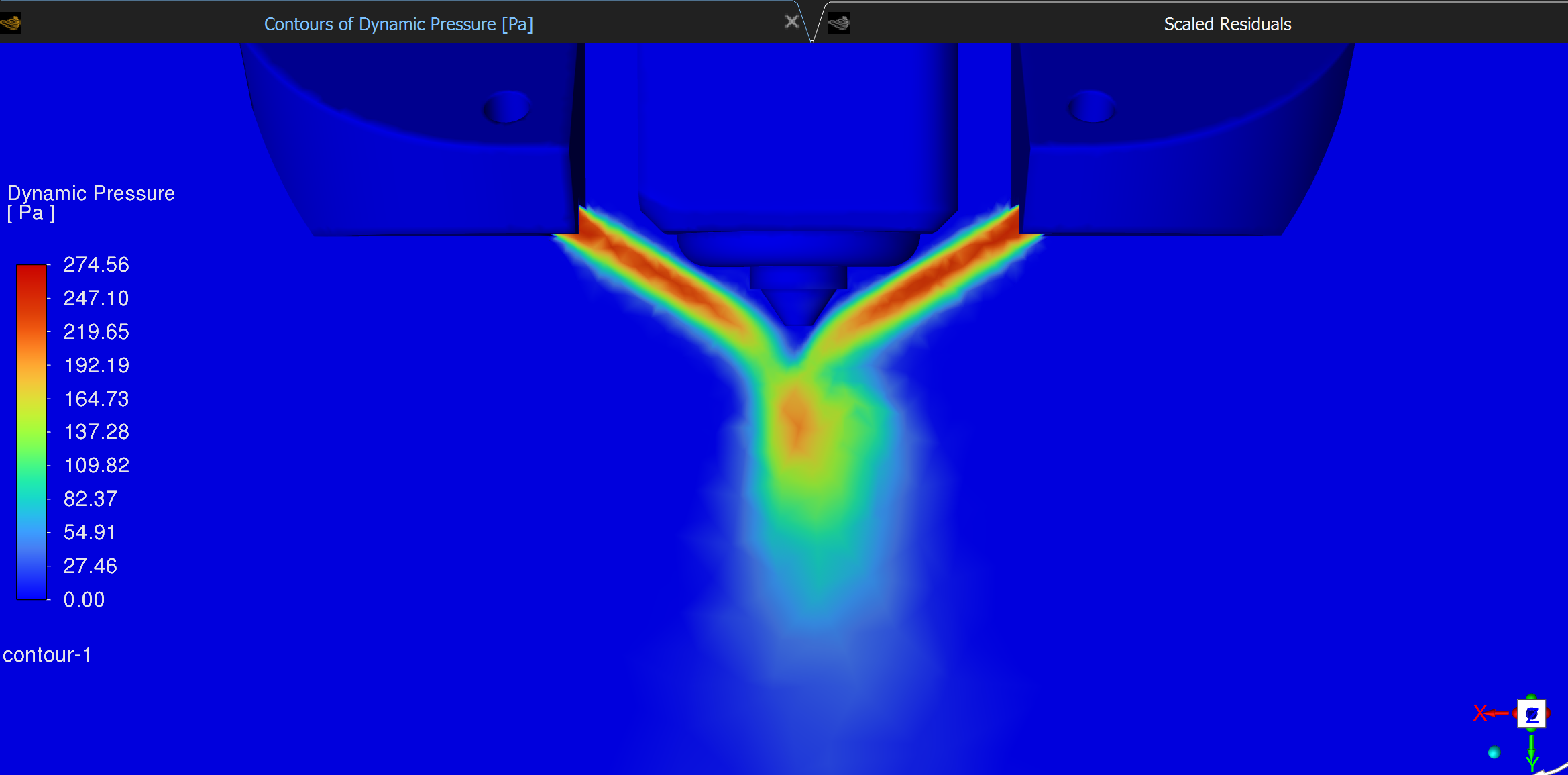Click the cyan isometric sphere near triad
This screenshot has height=775, width=1568.
[1494, 752]
